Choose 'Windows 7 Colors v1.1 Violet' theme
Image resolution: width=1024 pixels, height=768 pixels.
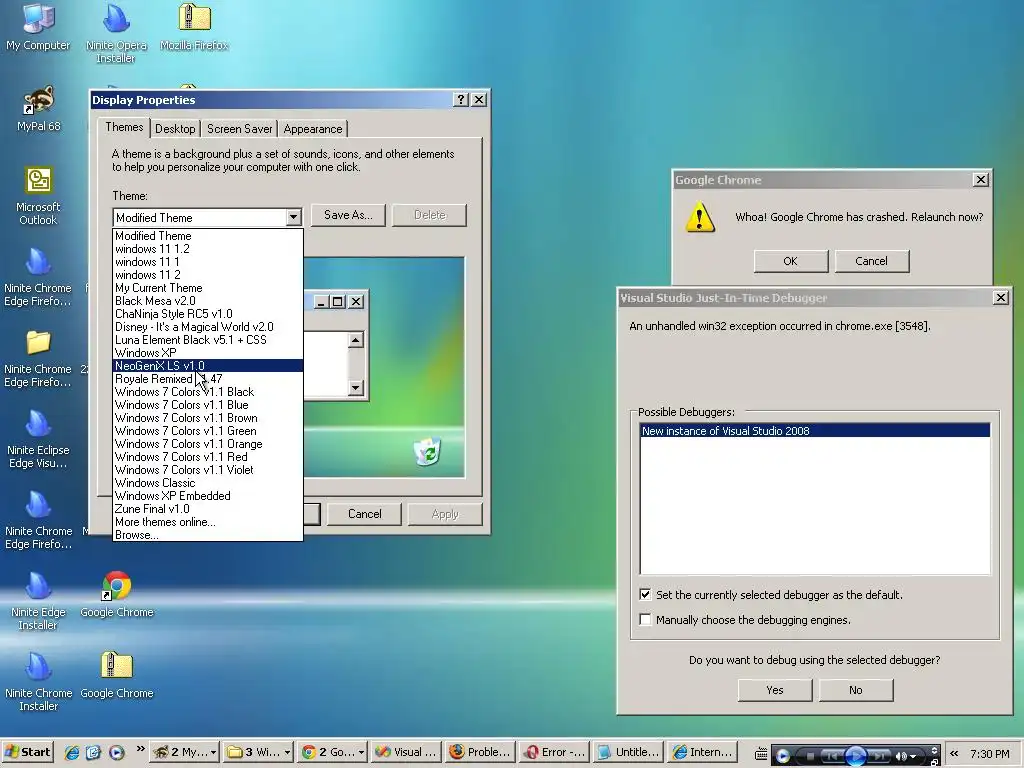[208, 470]
